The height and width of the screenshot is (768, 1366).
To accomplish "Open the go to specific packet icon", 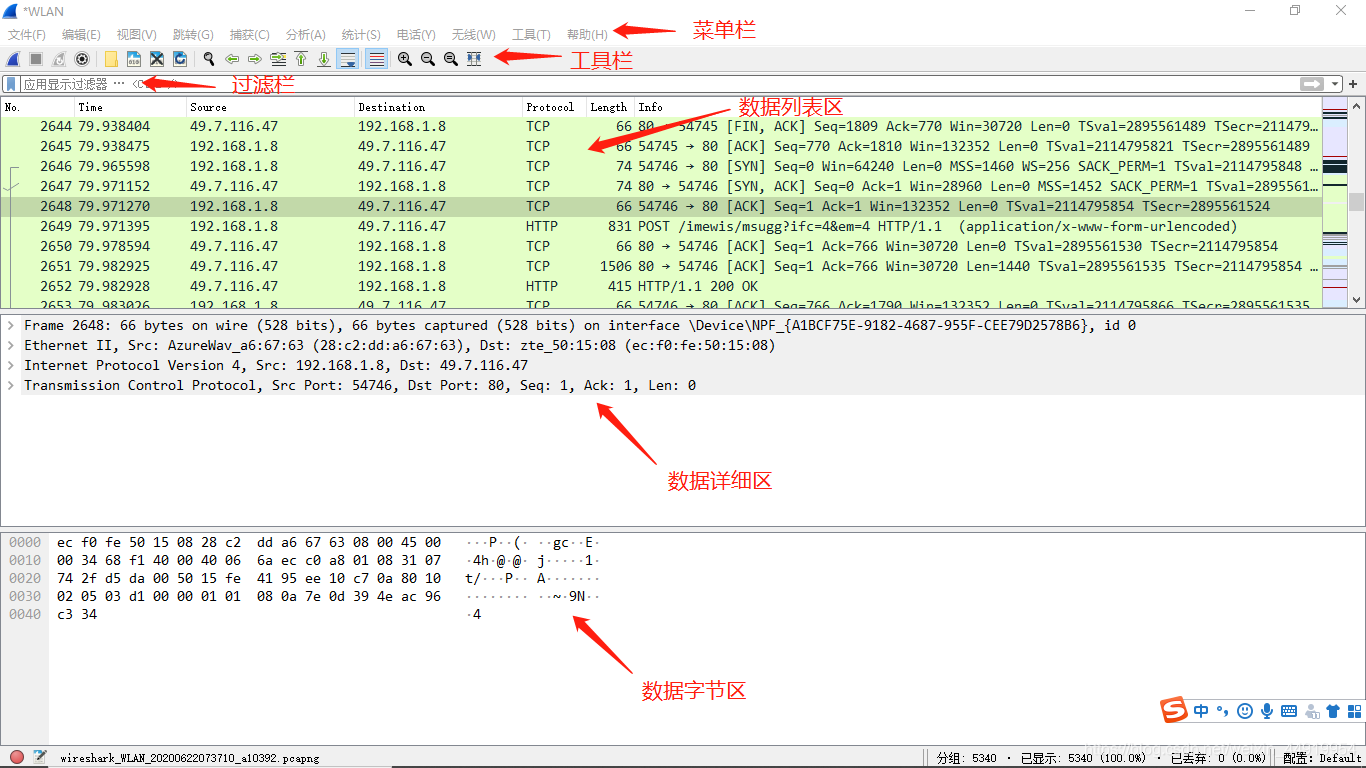I will (278, 59).
